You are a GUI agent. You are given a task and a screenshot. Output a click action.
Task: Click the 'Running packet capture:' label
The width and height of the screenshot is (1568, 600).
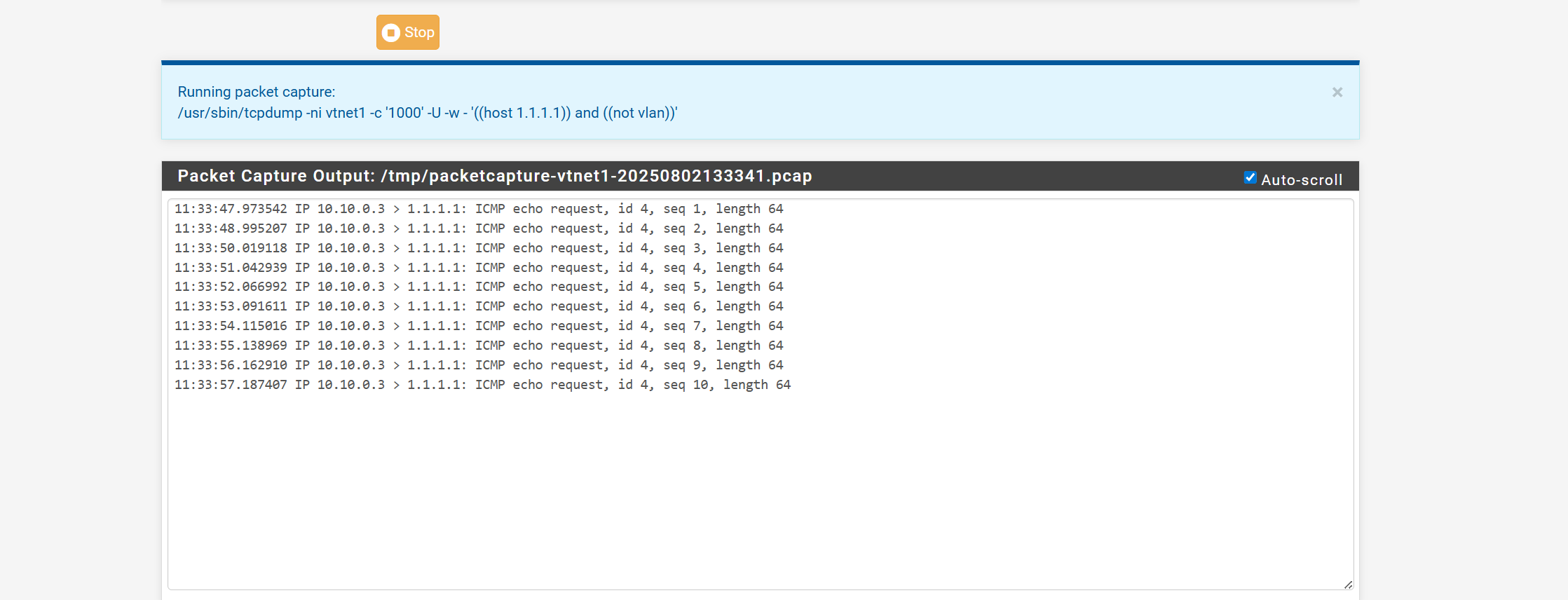(257, 92)
